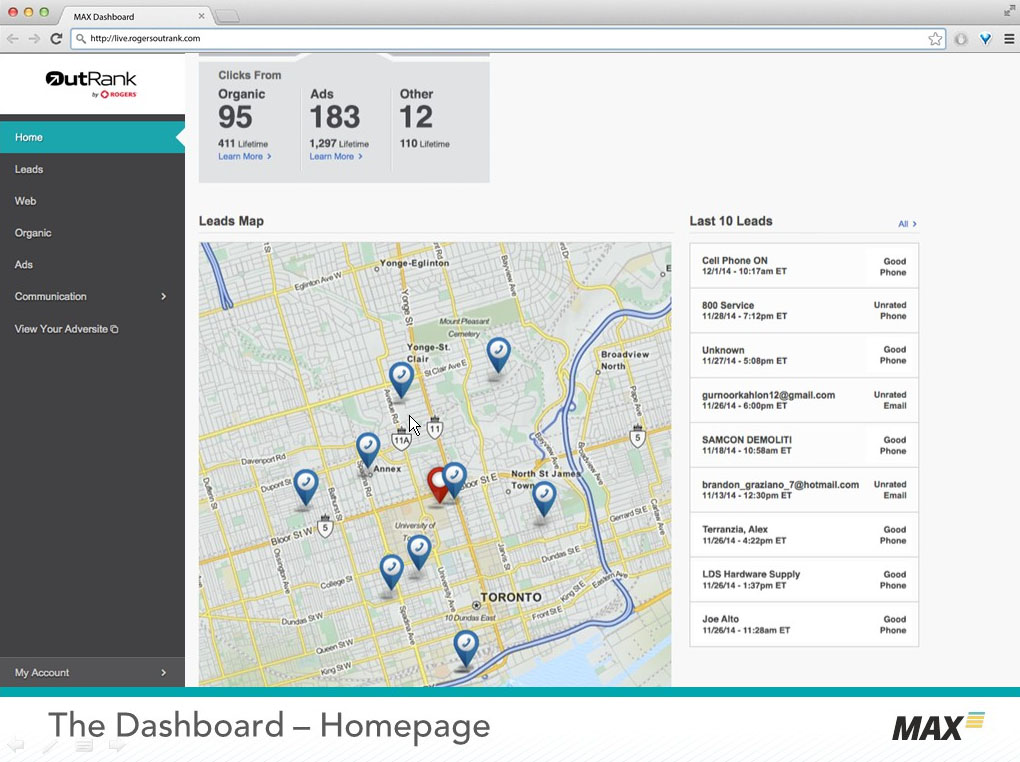Open a new browser tab

point(227,16)
